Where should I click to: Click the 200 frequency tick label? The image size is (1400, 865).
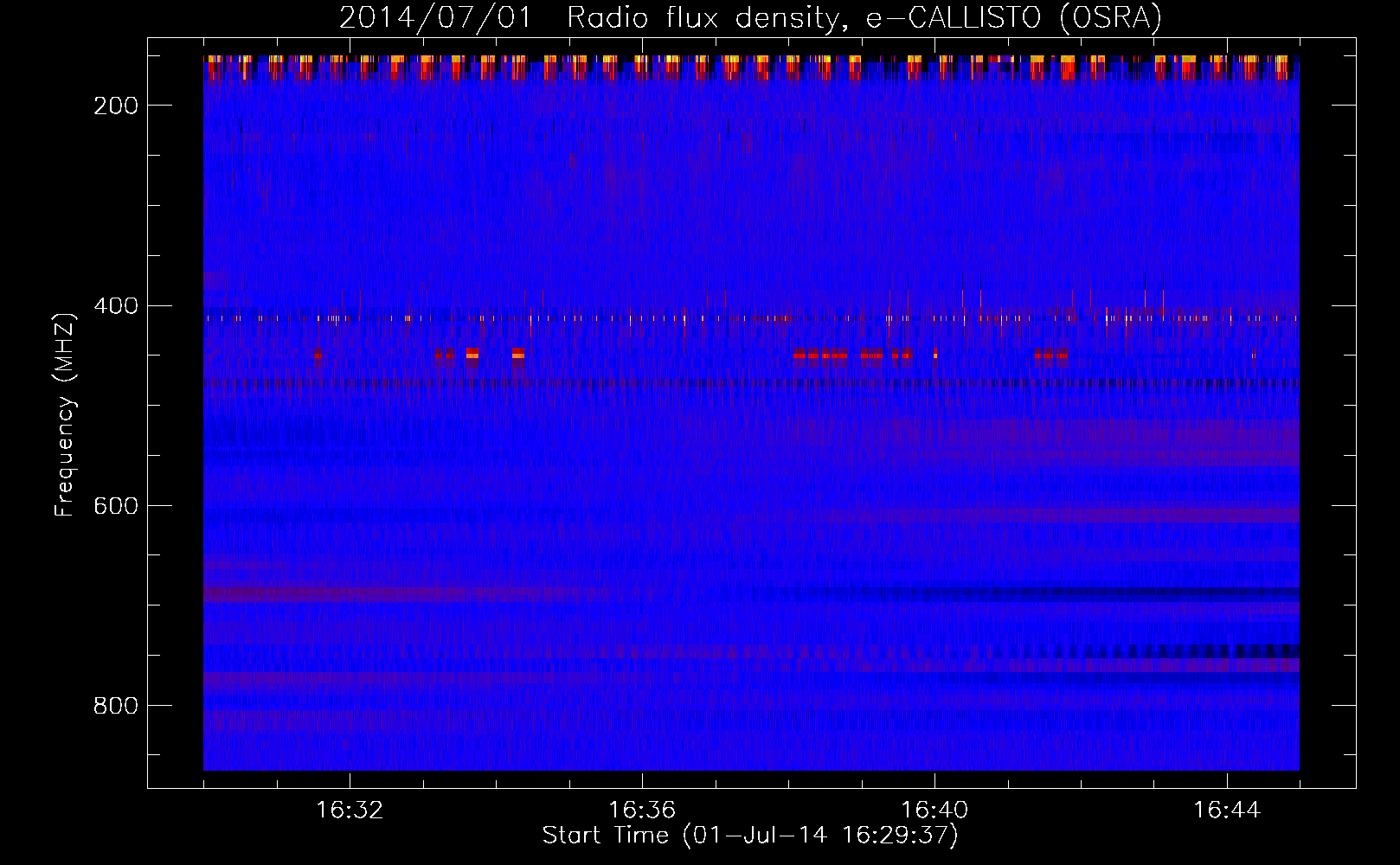click(116, 106)
